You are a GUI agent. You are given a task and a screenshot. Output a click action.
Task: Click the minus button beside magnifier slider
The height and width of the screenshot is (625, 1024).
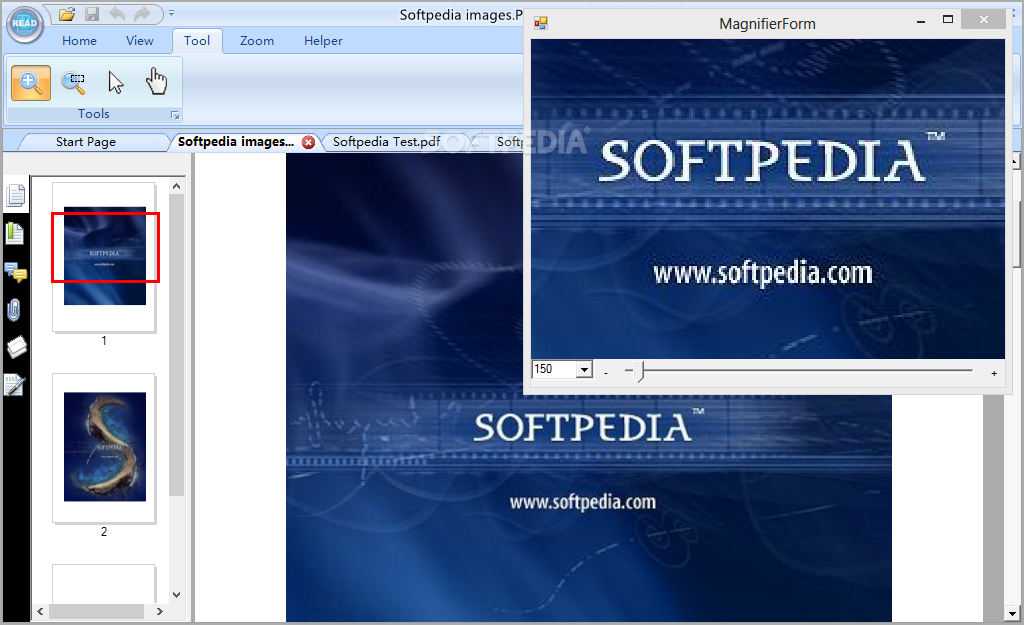tap(606, 373)
